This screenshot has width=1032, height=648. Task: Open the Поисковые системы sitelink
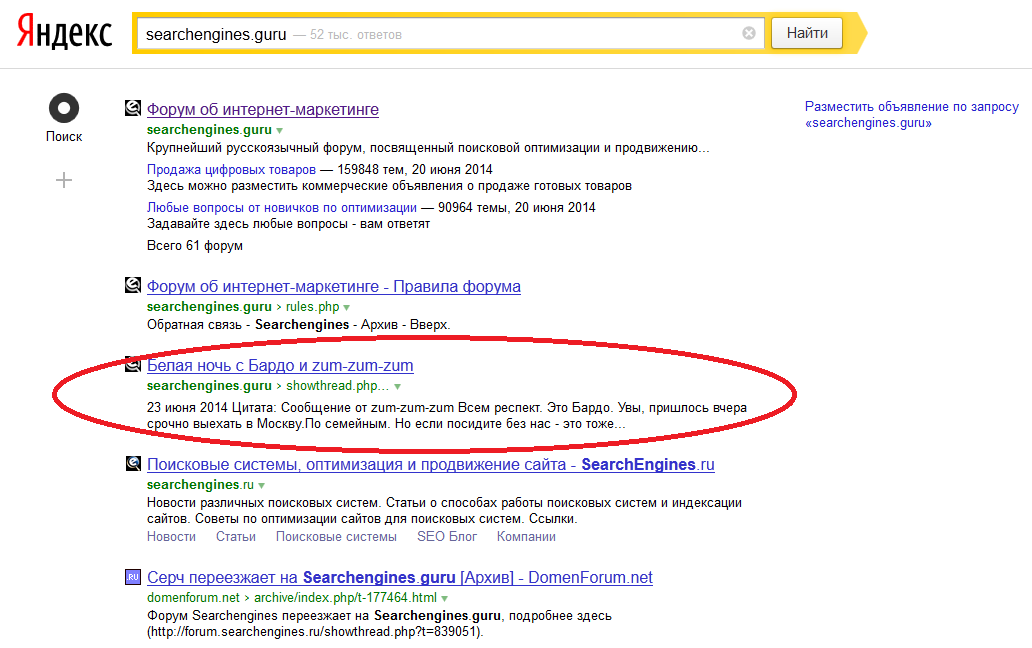point(336,537)
